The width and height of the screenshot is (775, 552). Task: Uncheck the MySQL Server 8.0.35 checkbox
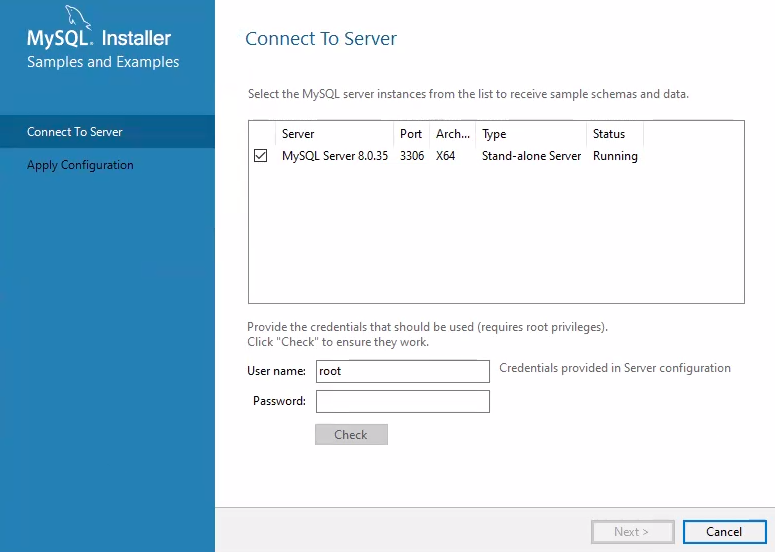(x=260, y=156)
